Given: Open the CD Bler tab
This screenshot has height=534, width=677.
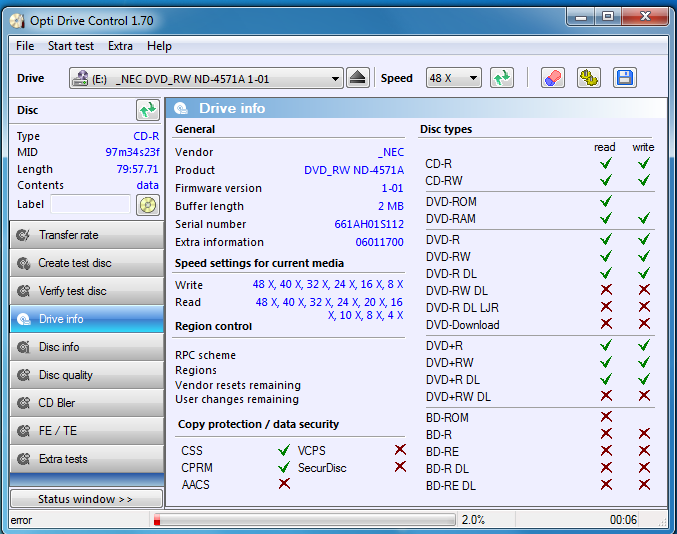Looking at the screenshot, I should (x=87, y=403).
